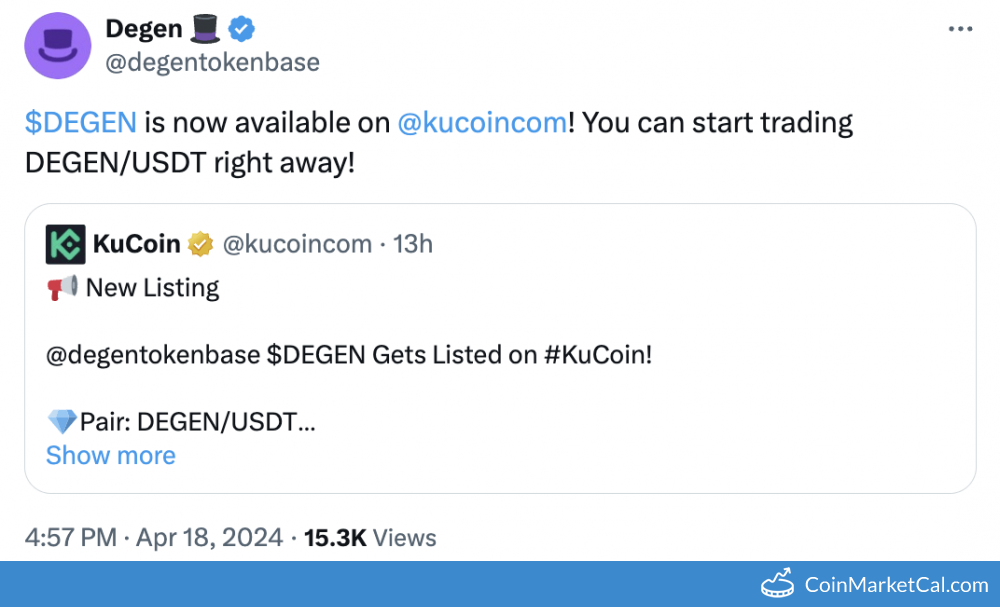Screen dimensions: 1000x607
Task: Click Degen's blue verified badge
Action: [241, 28]
